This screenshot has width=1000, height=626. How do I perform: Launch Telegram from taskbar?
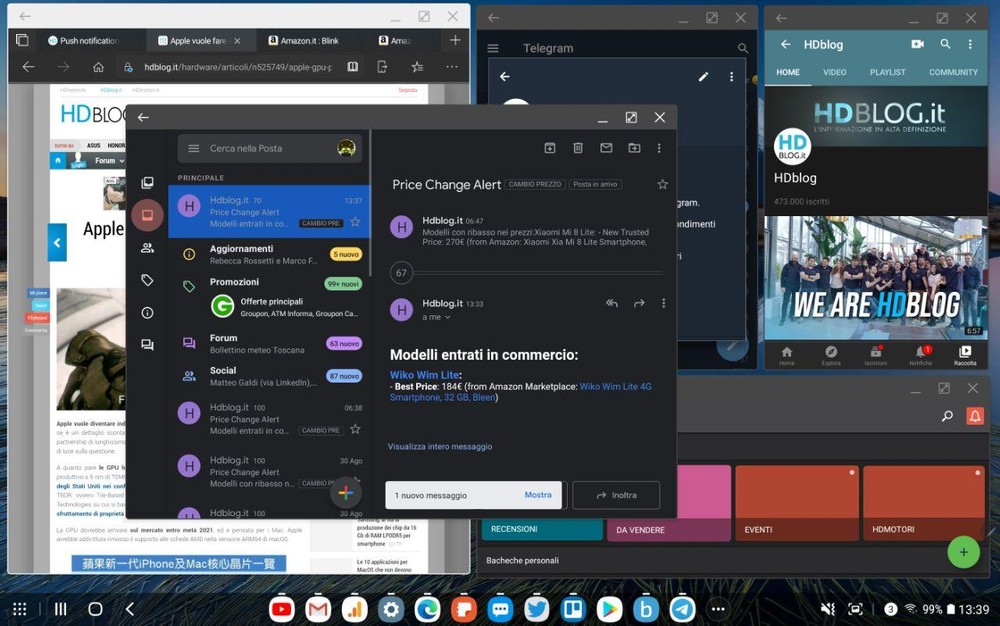[x=682, y=609]
